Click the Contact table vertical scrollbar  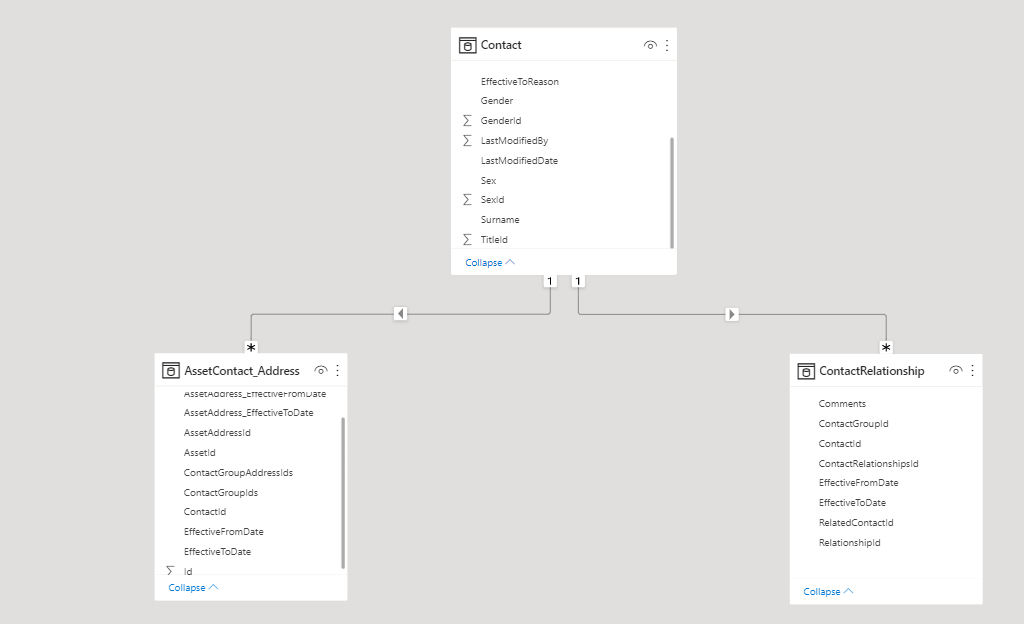coord(672,192)
